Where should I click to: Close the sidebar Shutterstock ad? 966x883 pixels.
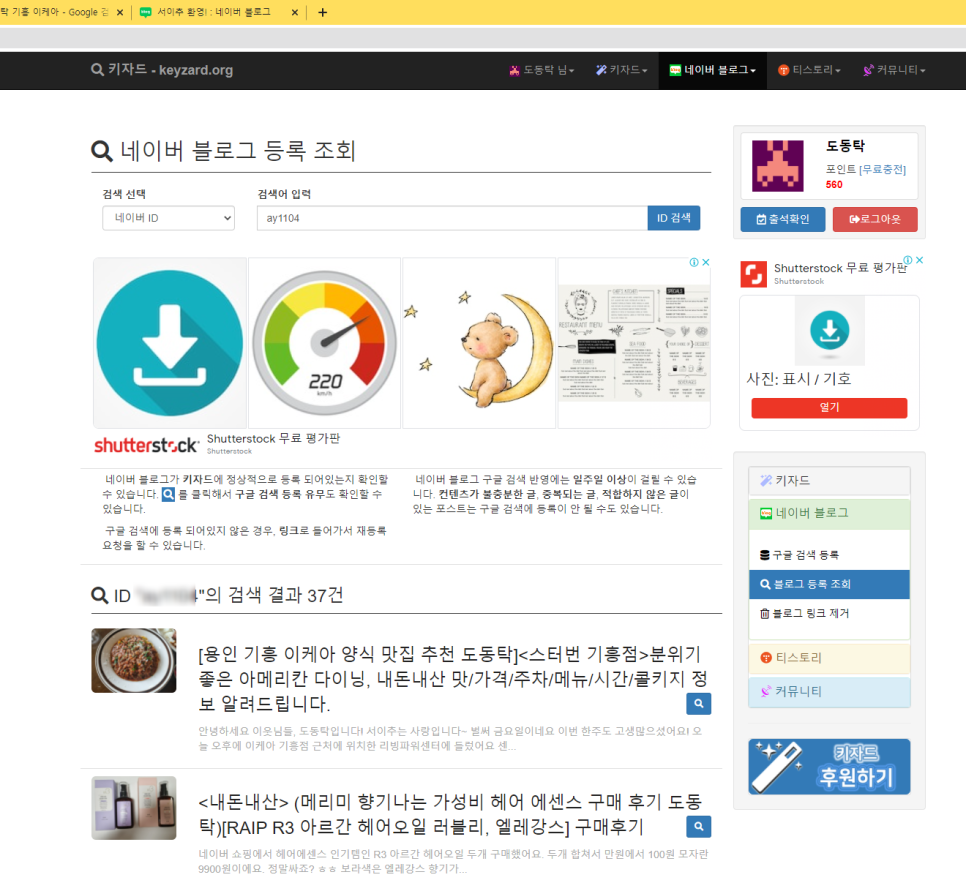tap(919, 260)
